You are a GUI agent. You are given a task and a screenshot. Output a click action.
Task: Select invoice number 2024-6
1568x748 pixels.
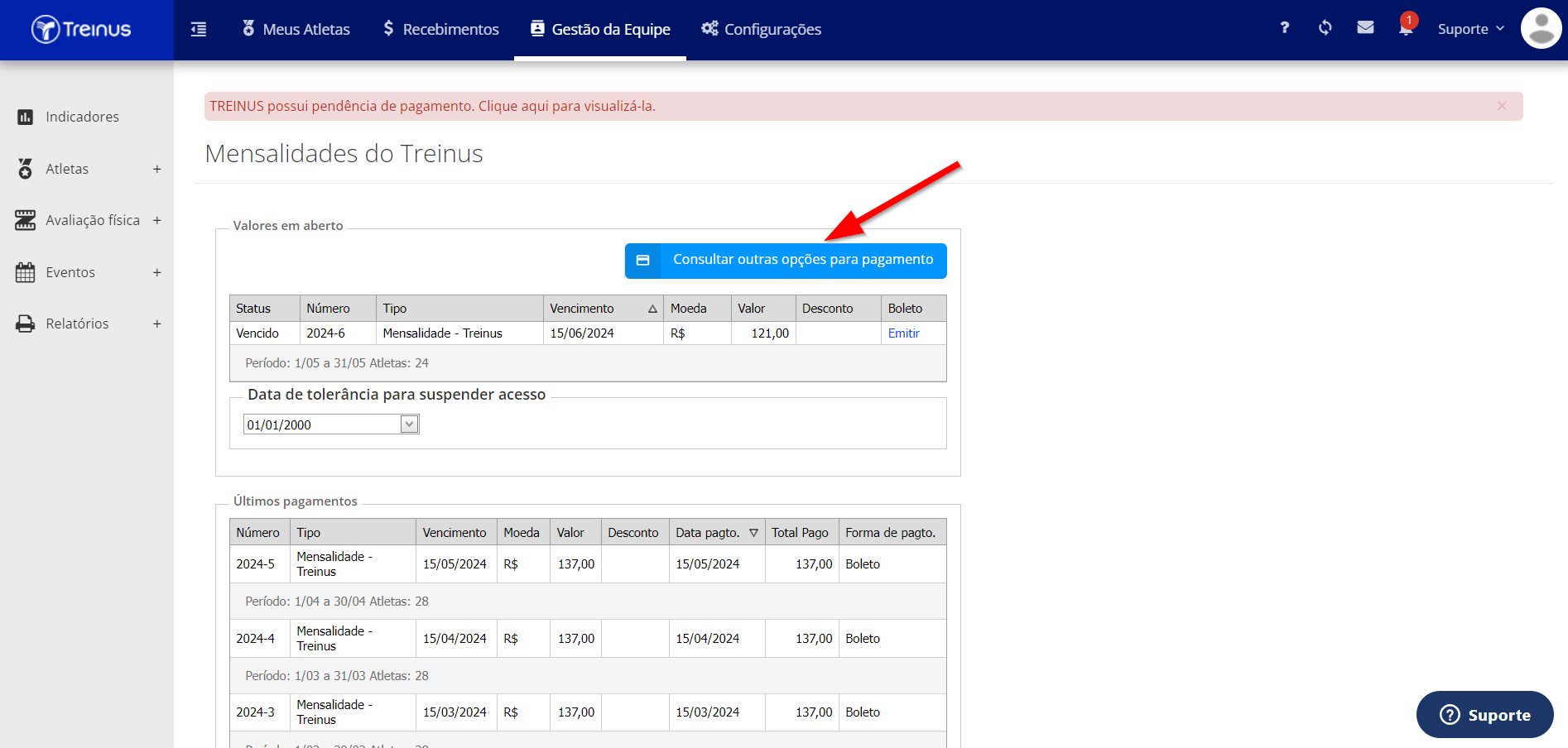click(x=338, y=333)
